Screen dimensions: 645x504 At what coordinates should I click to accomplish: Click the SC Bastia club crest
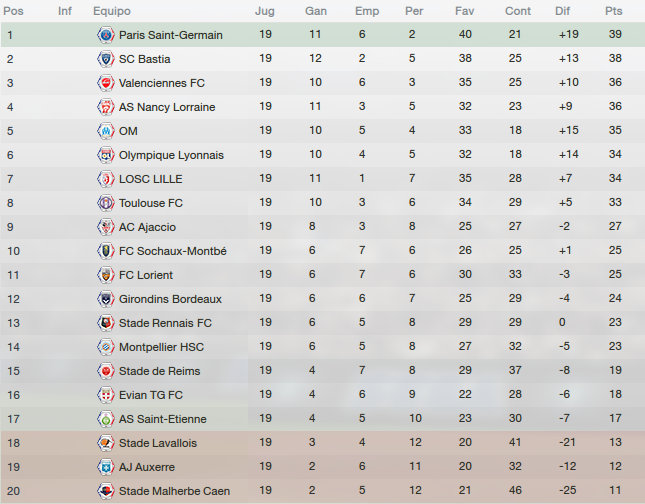pos(106,59)
